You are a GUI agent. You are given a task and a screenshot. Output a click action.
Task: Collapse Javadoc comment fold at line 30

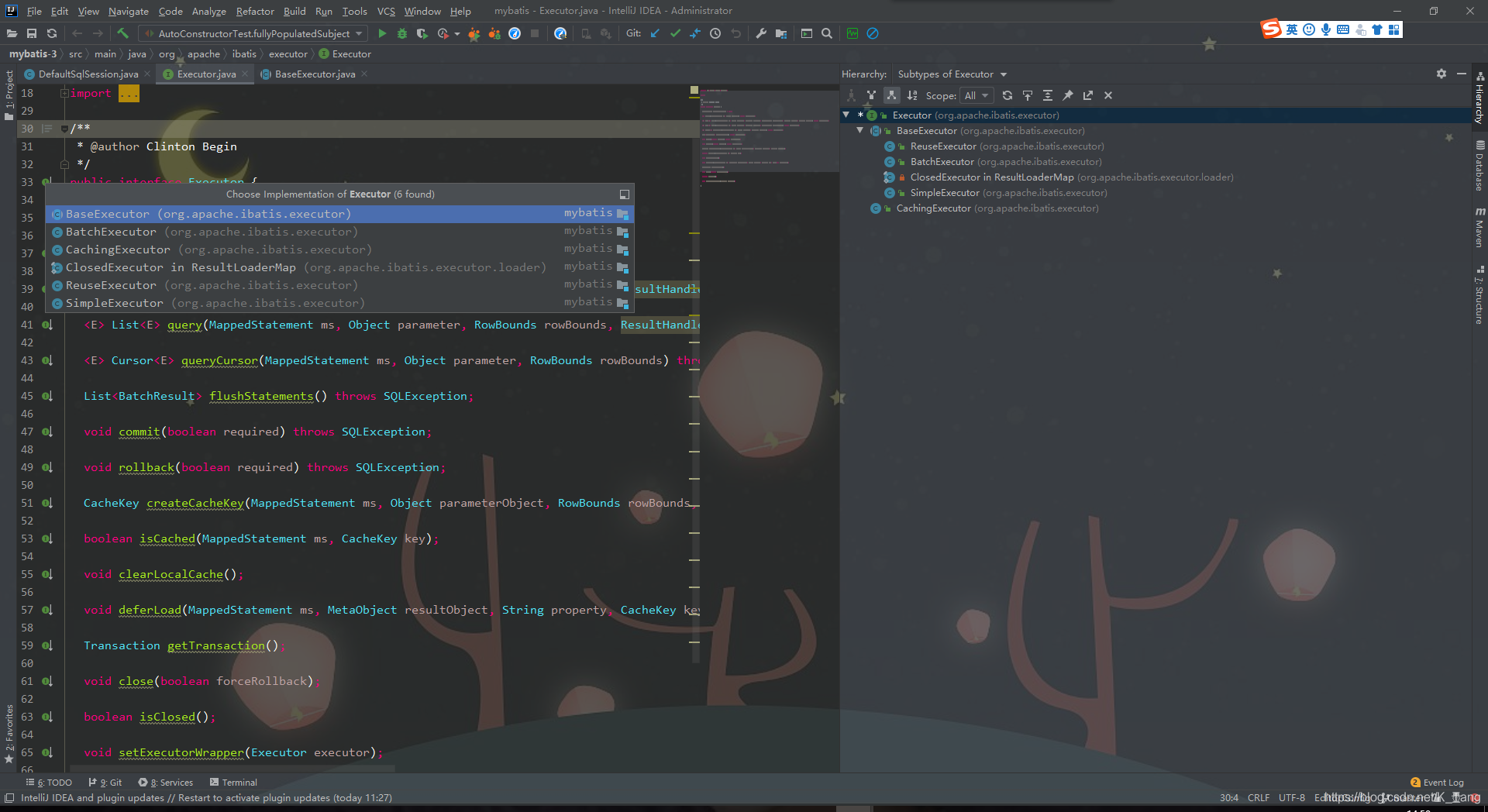coord(65,129)
